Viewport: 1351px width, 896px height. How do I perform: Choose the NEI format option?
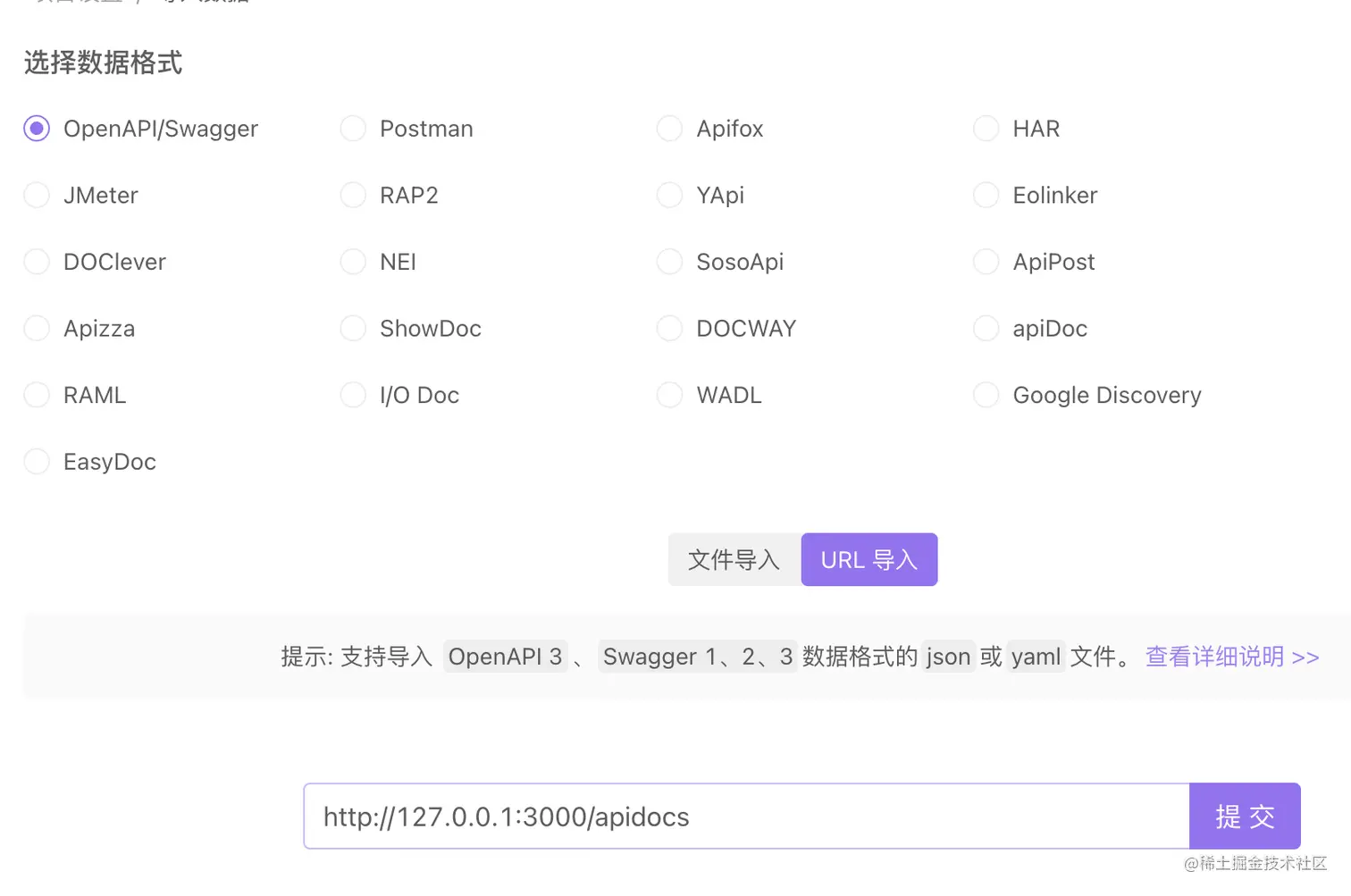[x=353, y=262]
